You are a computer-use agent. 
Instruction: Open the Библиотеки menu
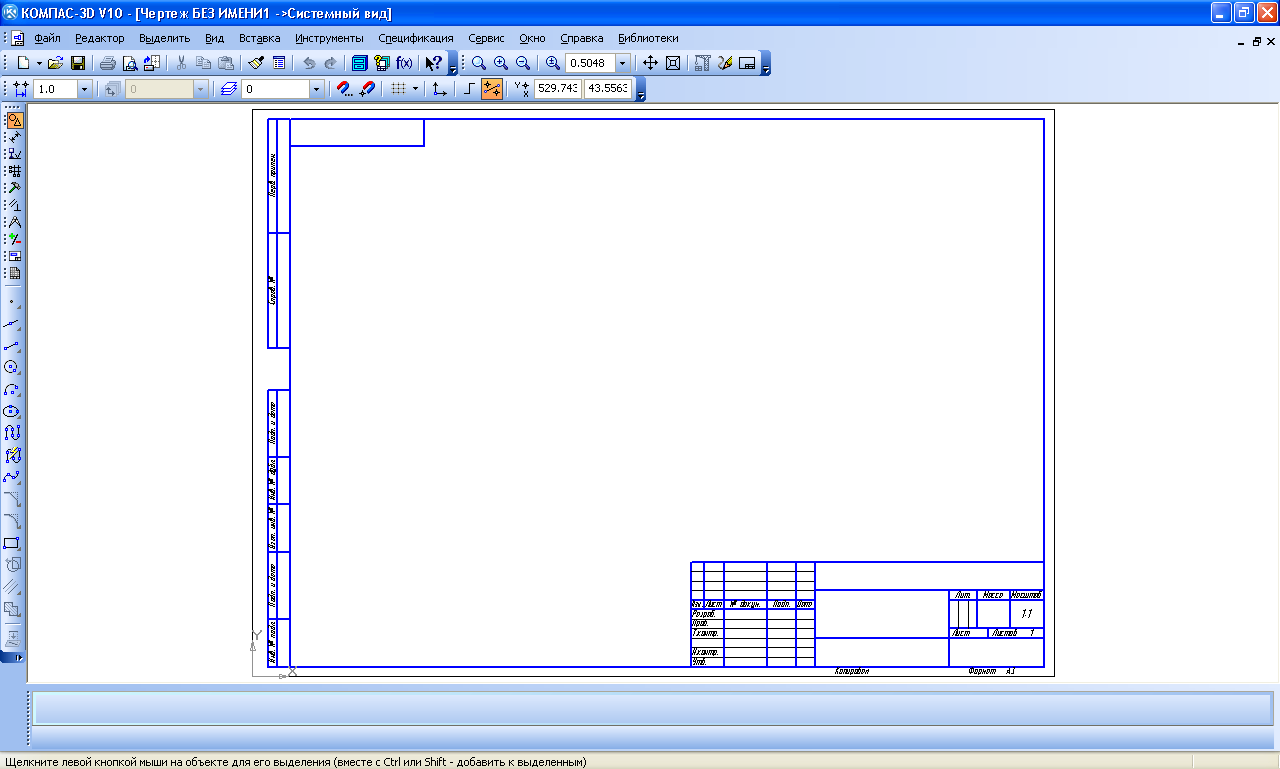(648, 38)
